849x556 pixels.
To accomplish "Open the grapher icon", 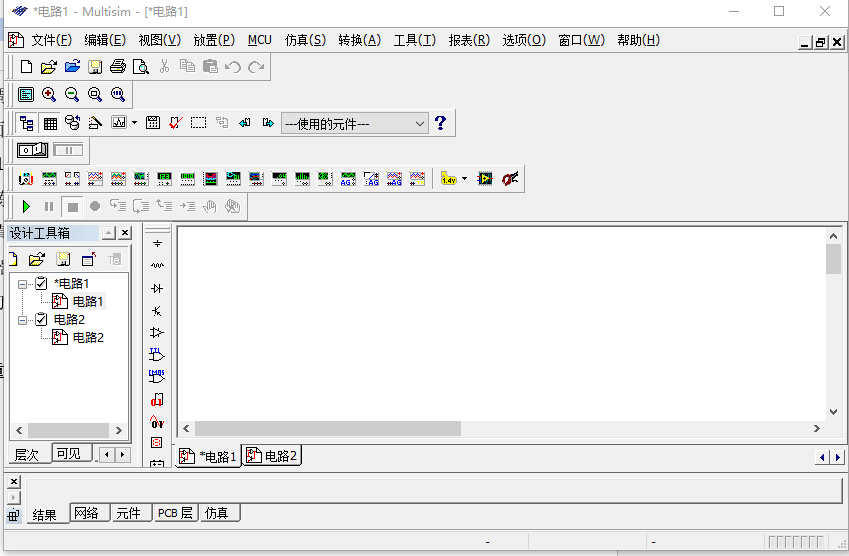I will [119, 123].
